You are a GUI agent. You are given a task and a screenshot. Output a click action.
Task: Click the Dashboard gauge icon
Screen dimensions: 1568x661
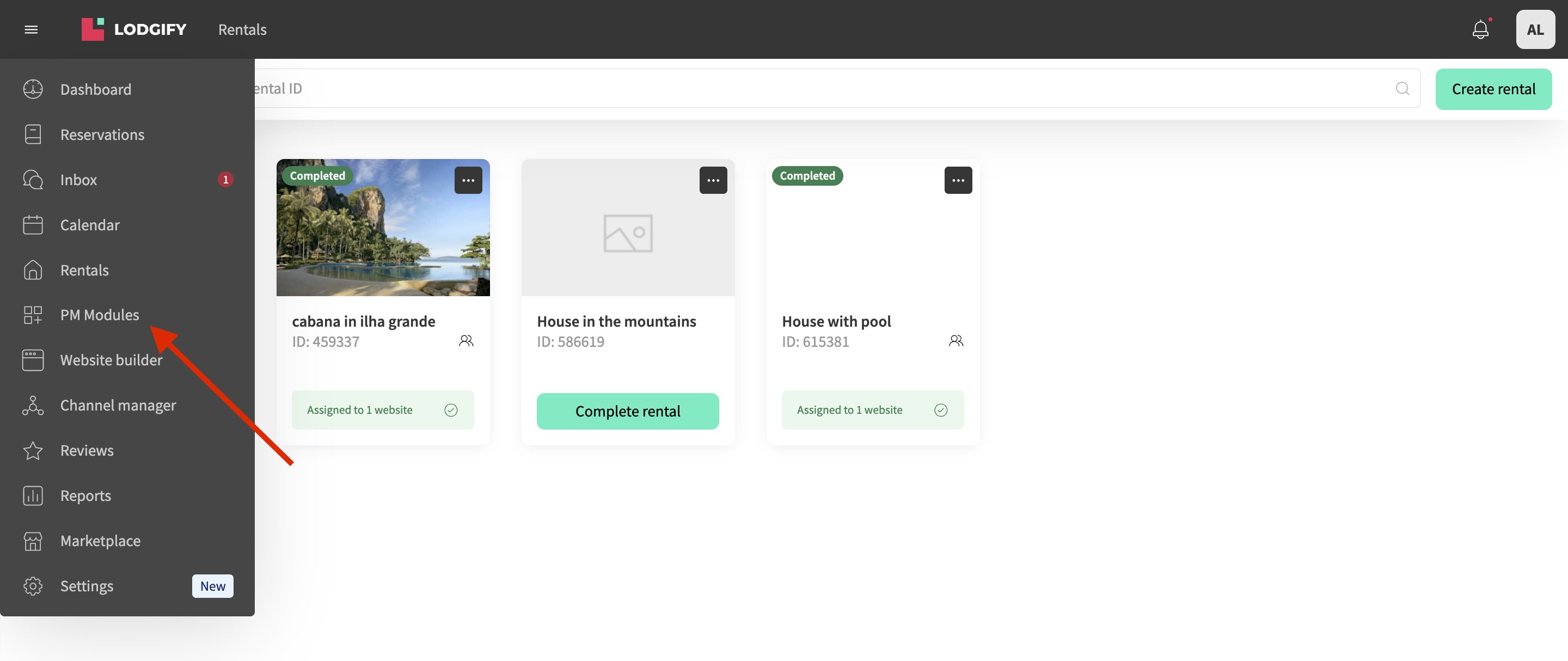(x=33, y=89)
